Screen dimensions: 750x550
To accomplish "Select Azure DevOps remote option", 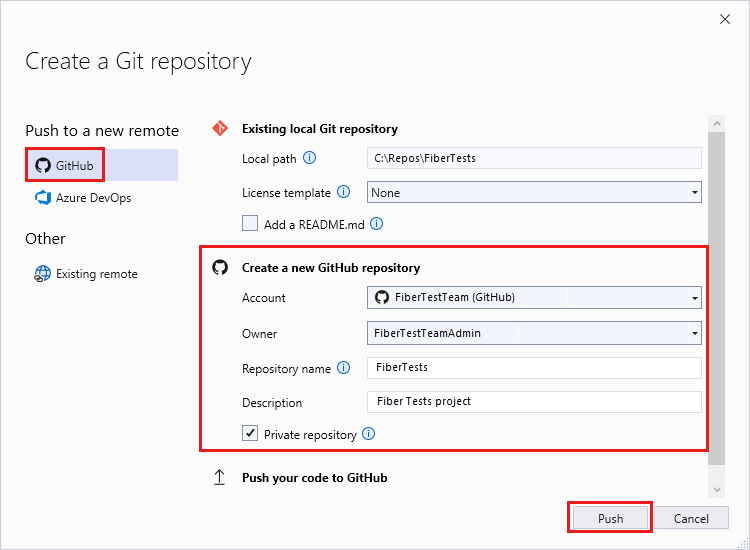I will pyautogui.click(x=92, y=198).
